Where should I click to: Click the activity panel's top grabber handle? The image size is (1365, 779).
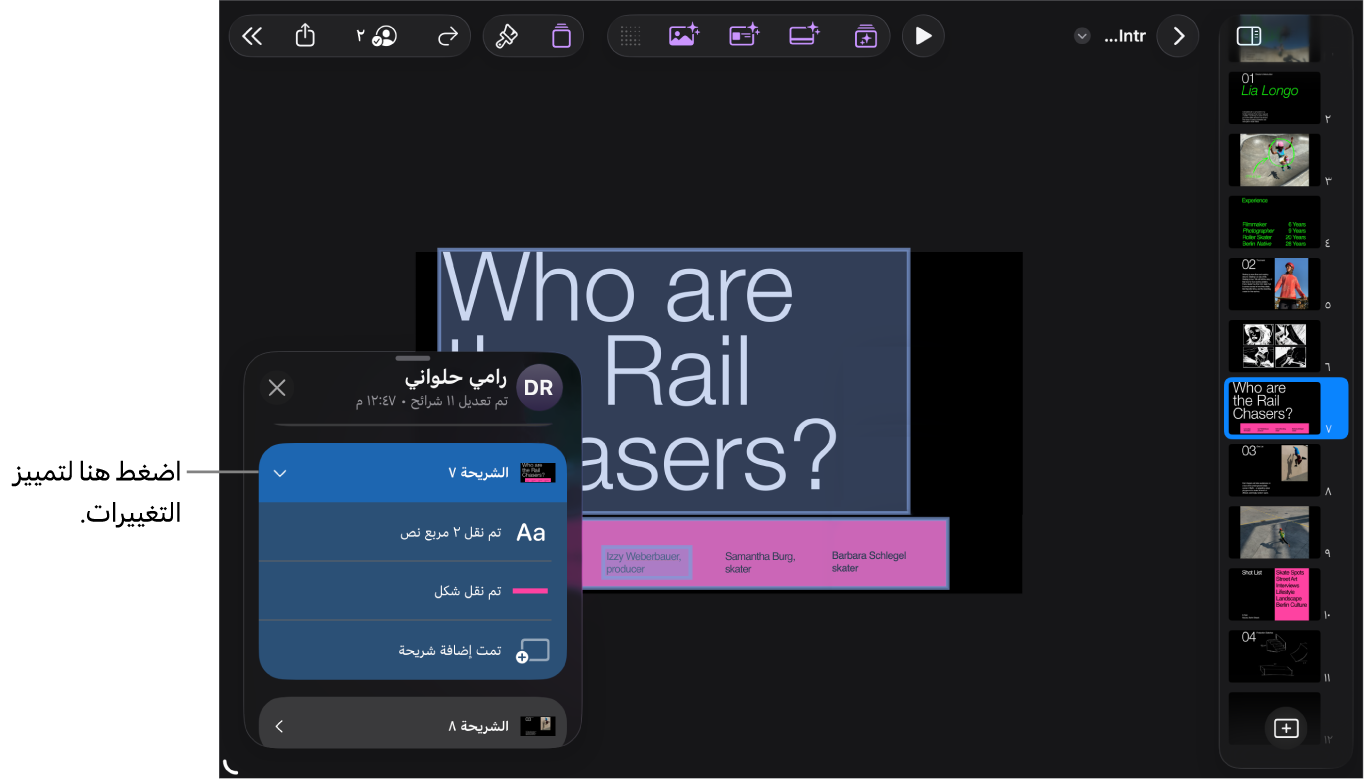click(413, 357)
